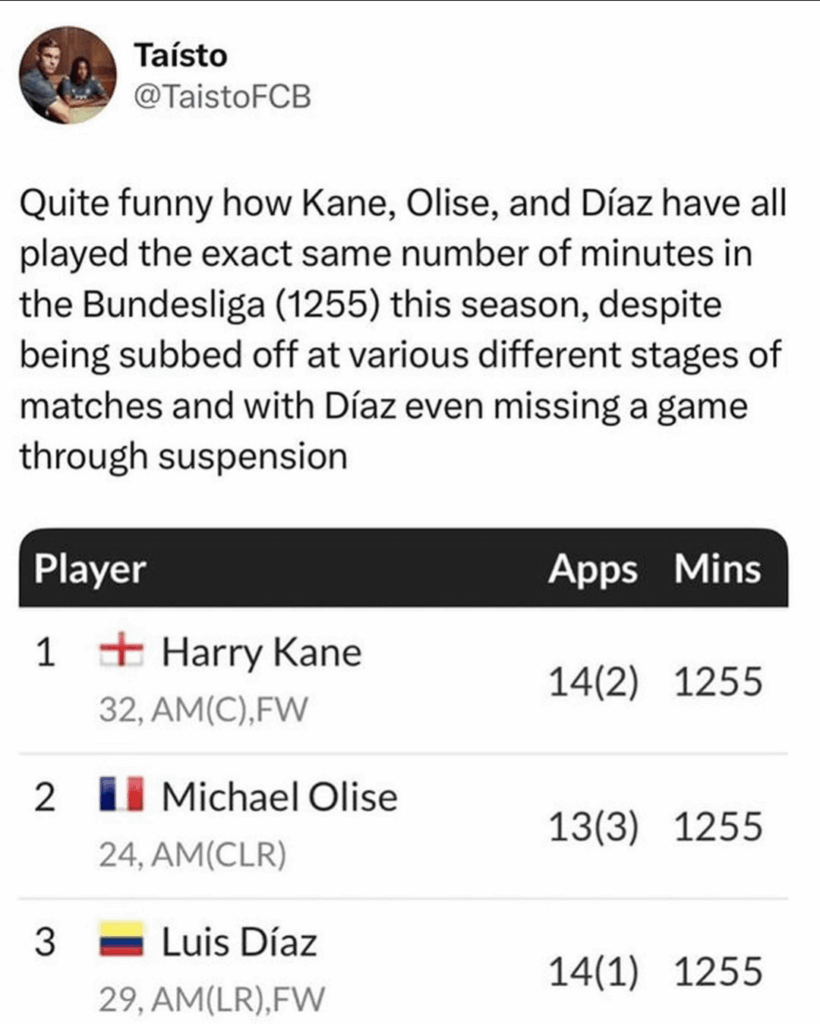820x1024 pixels.
Task: Click Kane's position text 32, AM(C),FW
Action: pos(202,710)
